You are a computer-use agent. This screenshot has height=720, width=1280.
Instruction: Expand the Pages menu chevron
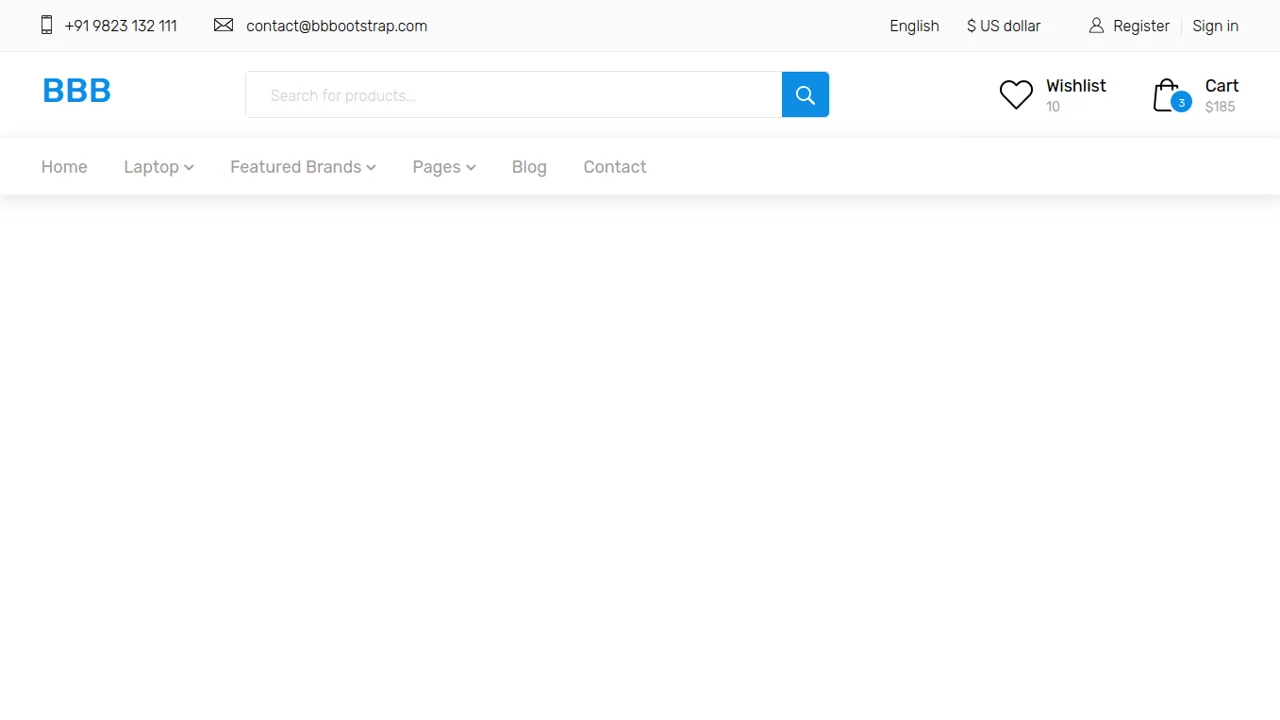point(470,167)
